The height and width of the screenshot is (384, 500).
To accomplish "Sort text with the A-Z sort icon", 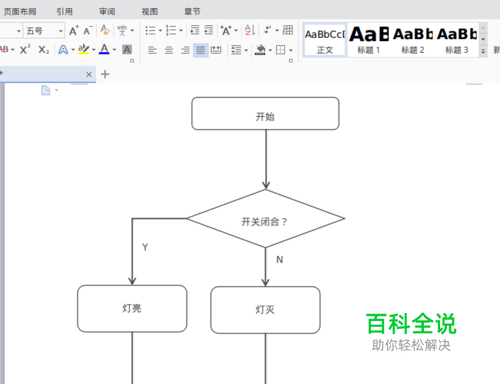I will pyautogui.click(x=250, y=30).
